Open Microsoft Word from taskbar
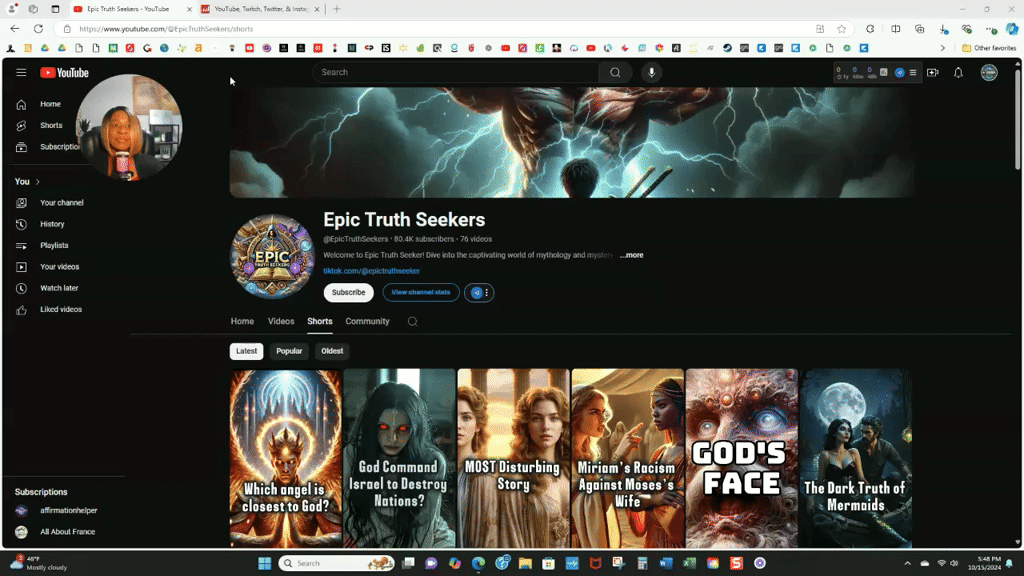This screenshot has width=1024, height=576. 665,563
